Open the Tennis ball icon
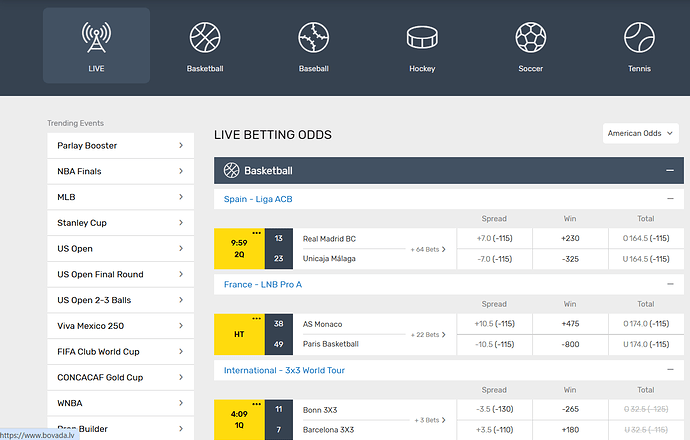This screenshot has height=440, width=690. (638, 38)
